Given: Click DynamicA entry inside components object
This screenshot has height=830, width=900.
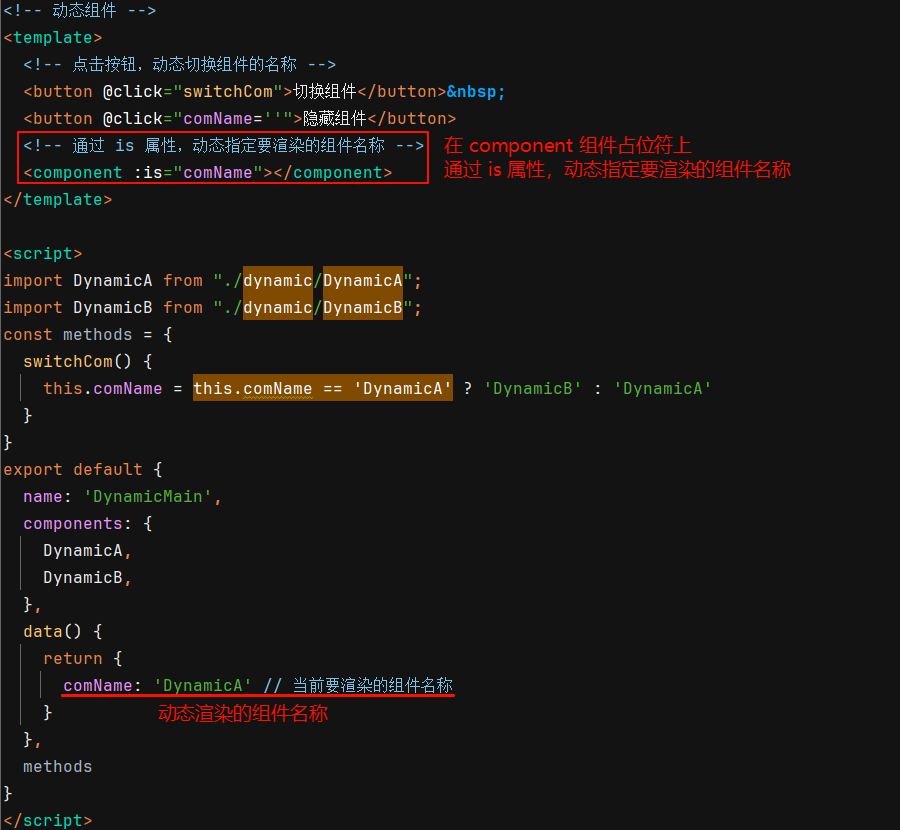Looking at the screenshot, I should pyautogui.click(x=83, y=550).
